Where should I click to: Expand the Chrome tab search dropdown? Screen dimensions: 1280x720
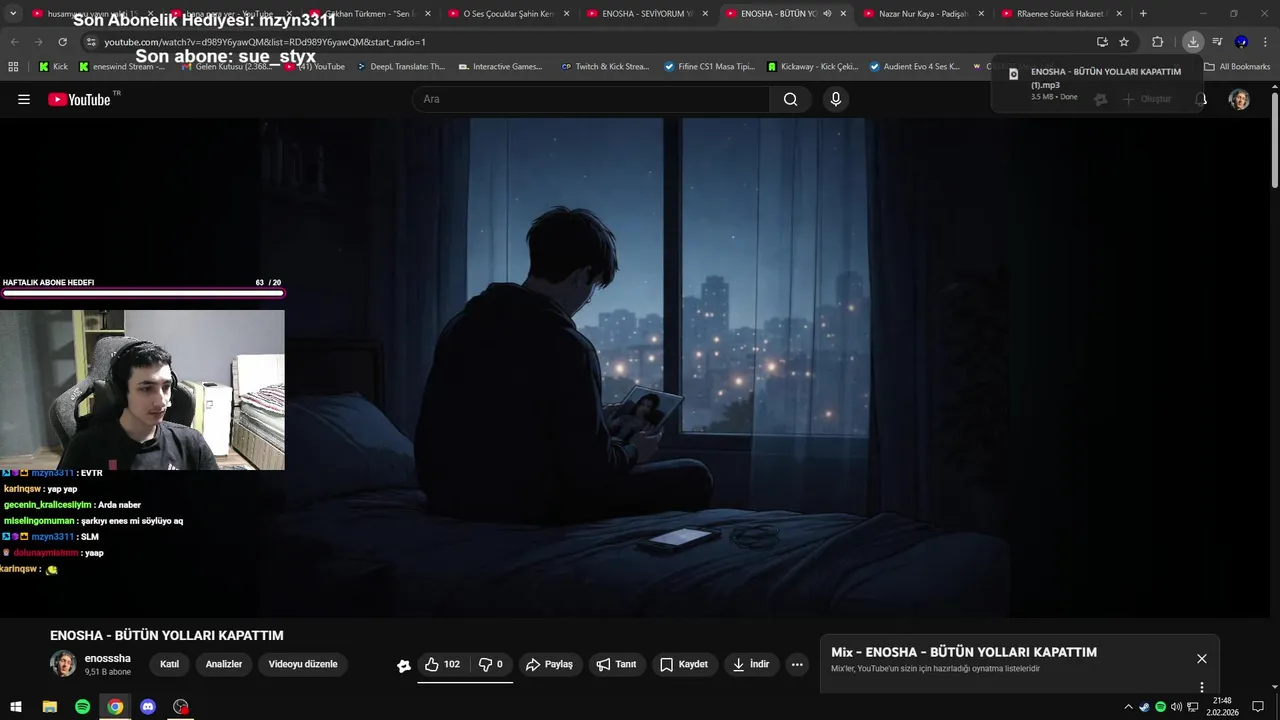tap(13, 14)
